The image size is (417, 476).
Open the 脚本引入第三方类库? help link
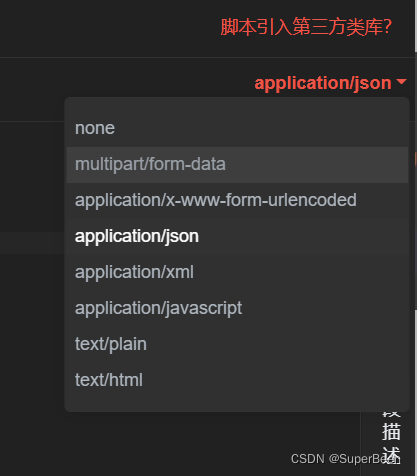[306, 27]
